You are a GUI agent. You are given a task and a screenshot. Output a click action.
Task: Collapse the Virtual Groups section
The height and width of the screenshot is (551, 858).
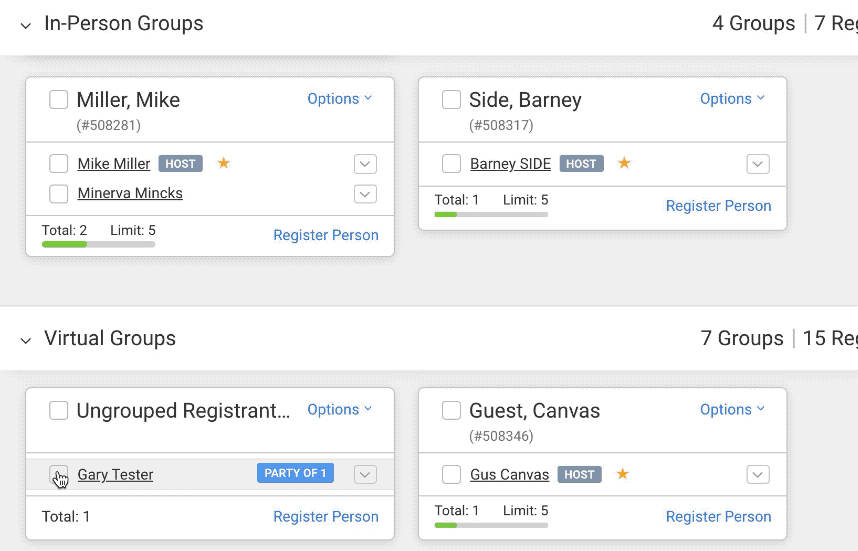click(x=26, y=340)
